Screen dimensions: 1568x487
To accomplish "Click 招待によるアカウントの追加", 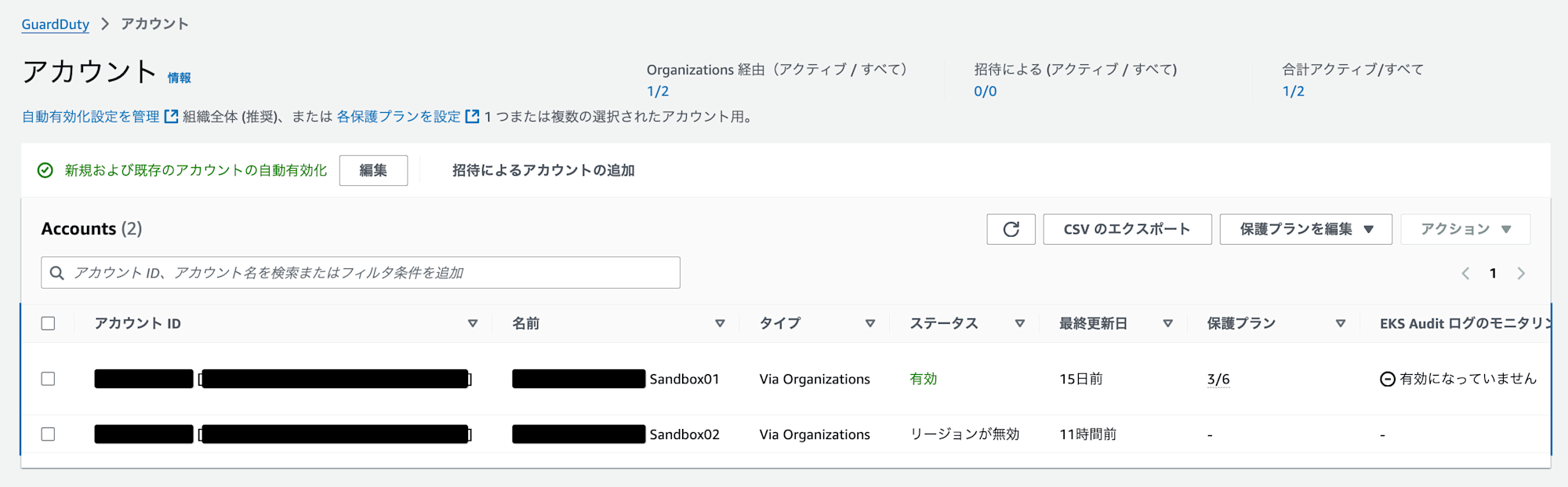I will point(543,170).
